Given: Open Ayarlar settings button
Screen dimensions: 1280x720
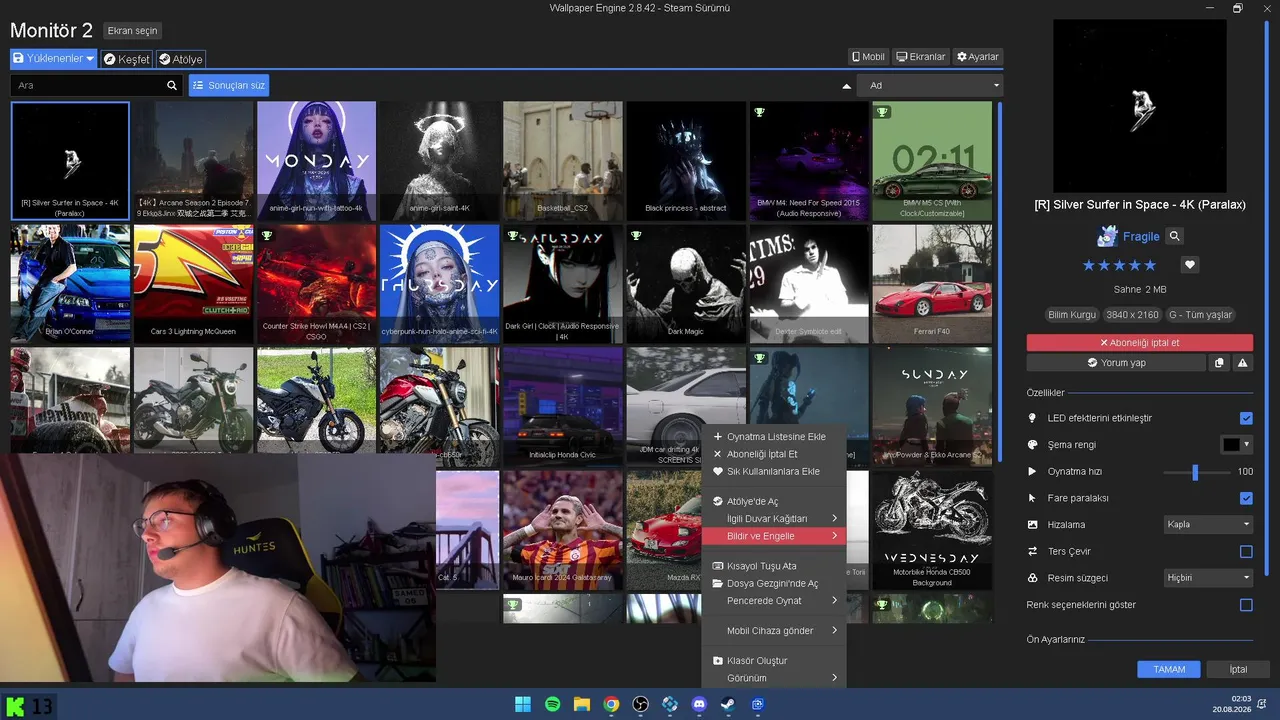Looking at the screenshot, I should click(x=977, y=57).
